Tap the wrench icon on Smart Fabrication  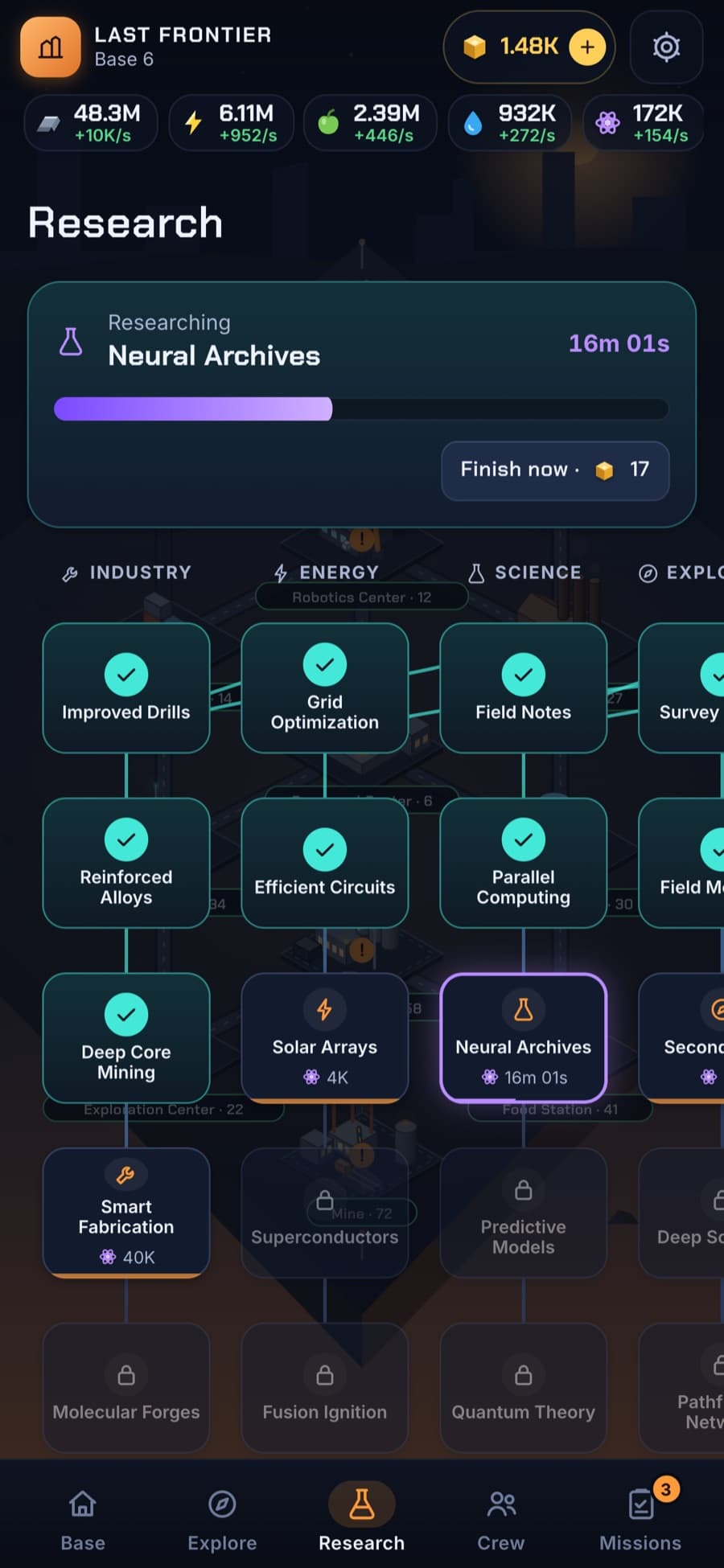pyautogui.click(x=126, y=1176)
